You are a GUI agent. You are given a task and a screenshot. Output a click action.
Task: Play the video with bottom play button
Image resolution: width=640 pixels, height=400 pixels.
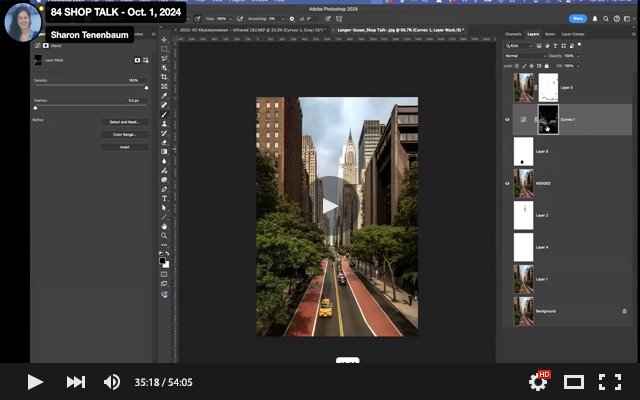click(35, 382)
